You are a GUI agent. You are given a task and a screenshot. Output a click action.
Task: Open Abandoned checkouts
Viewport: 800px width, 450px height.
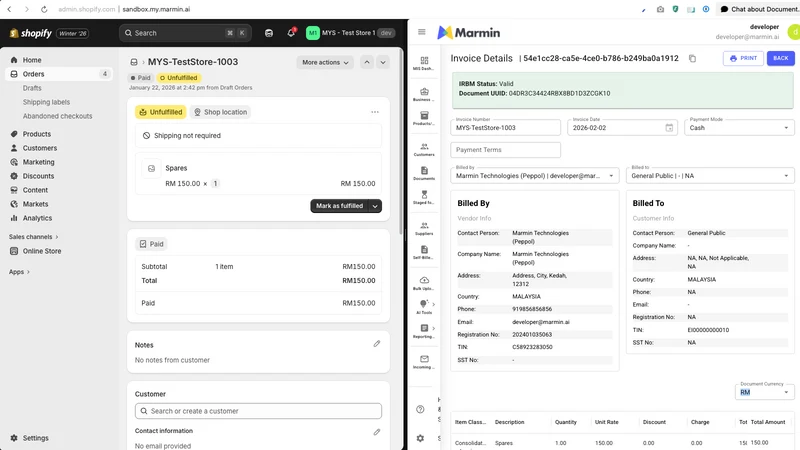[x=57, y=116]
